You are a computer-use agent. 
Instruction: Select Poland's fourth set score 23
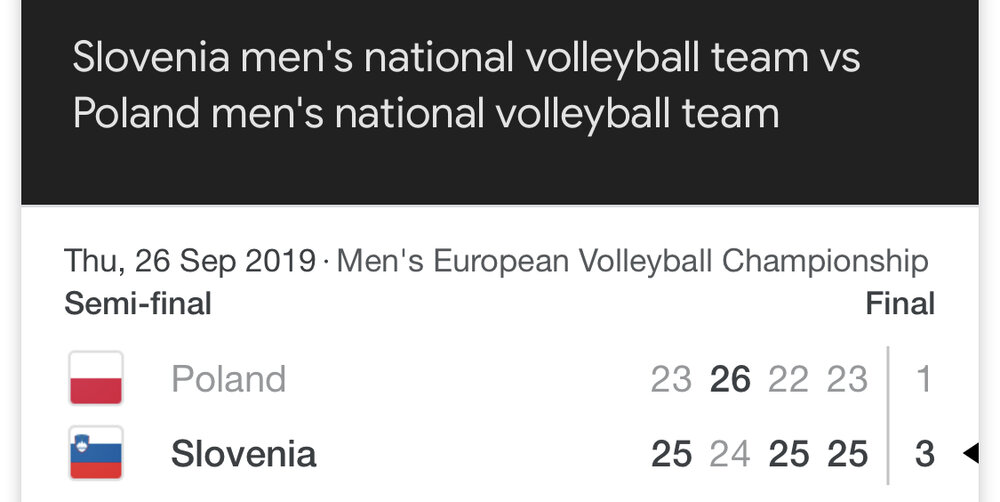848,380
